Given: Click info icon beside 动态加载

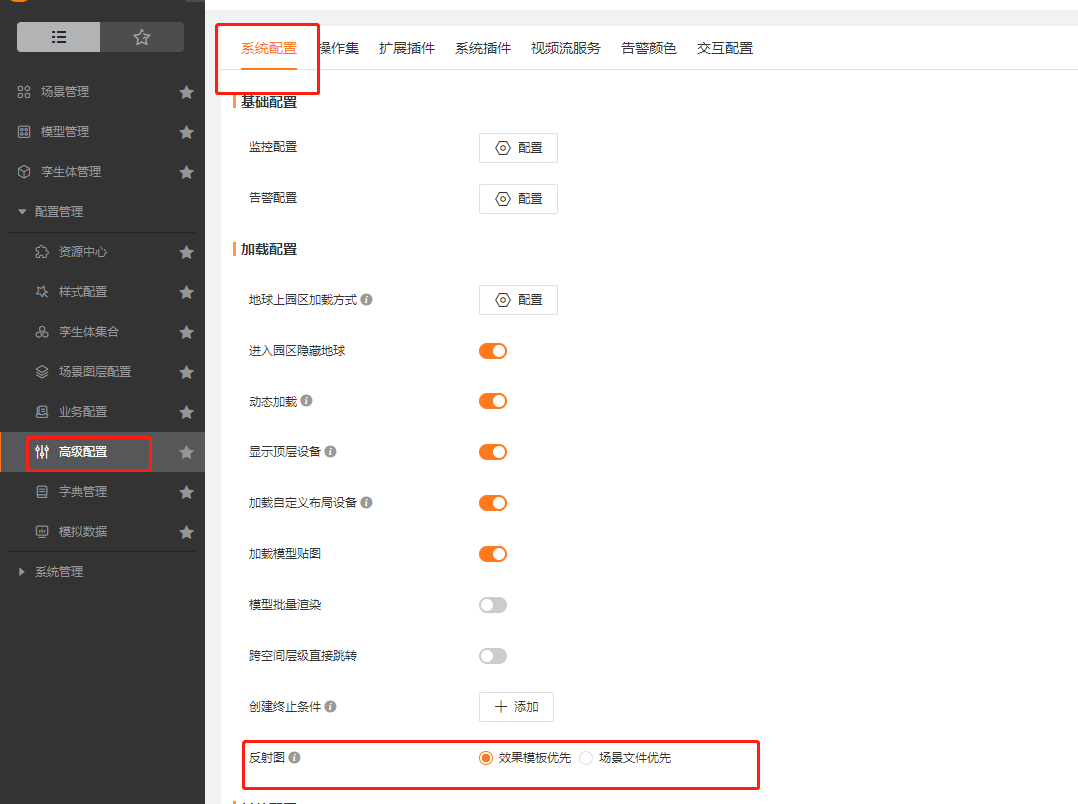Looking at the screenshot, I should coord(307,400).
